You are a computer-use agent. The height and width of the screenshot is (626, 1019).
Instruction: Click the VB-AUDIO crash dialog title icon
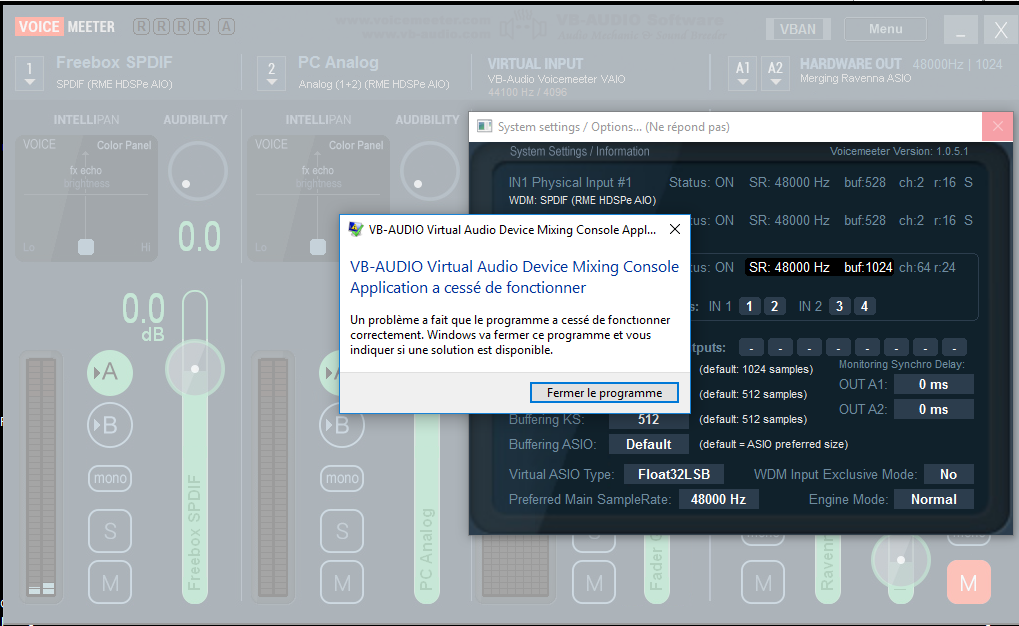click(355, 229)
